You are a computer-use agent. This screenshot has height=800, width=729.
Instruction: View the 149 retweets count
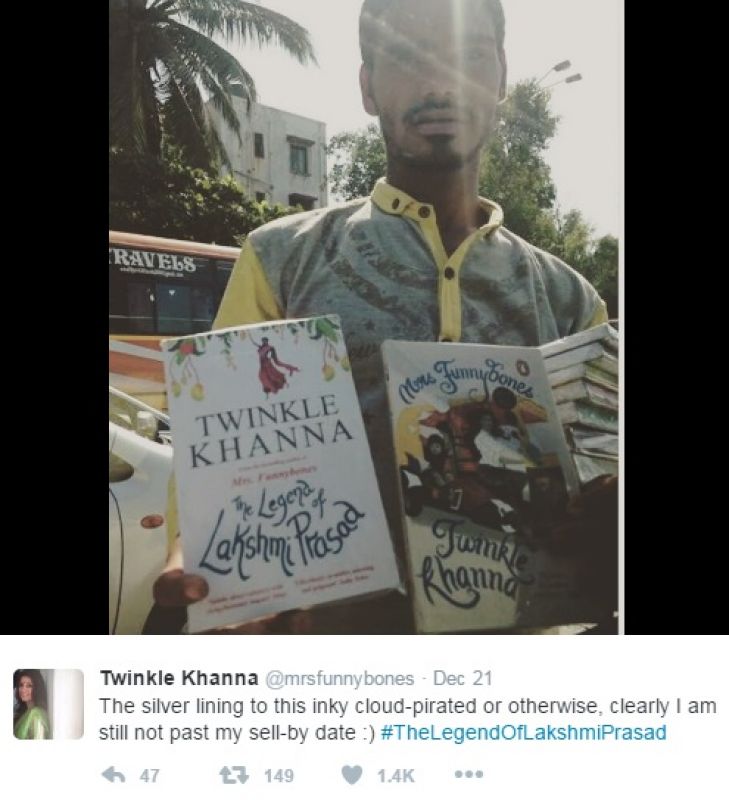coord(279,776)
